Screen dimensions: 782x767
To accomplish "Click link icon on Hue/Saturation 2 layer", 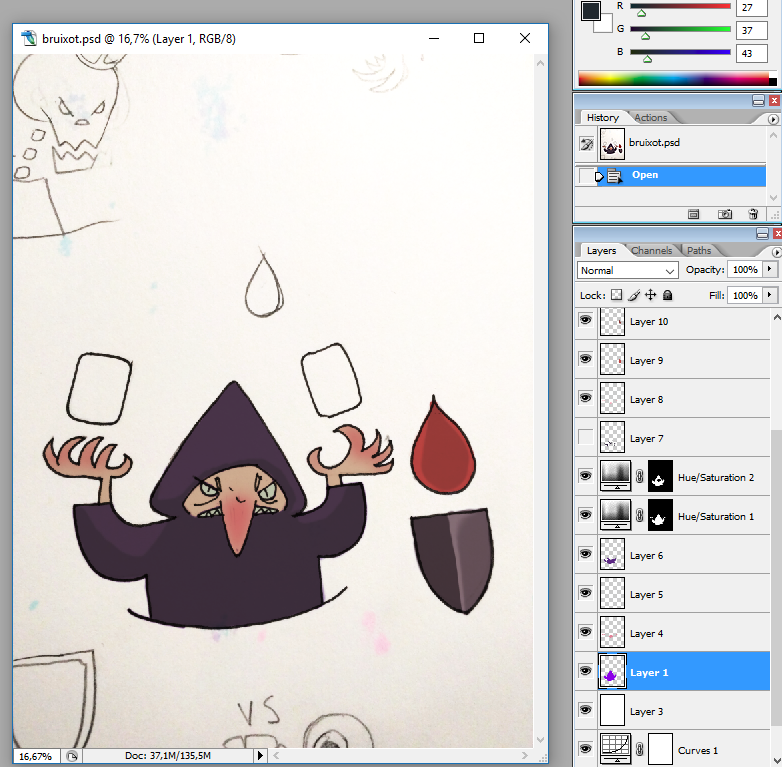I will [x=639, y=477].
